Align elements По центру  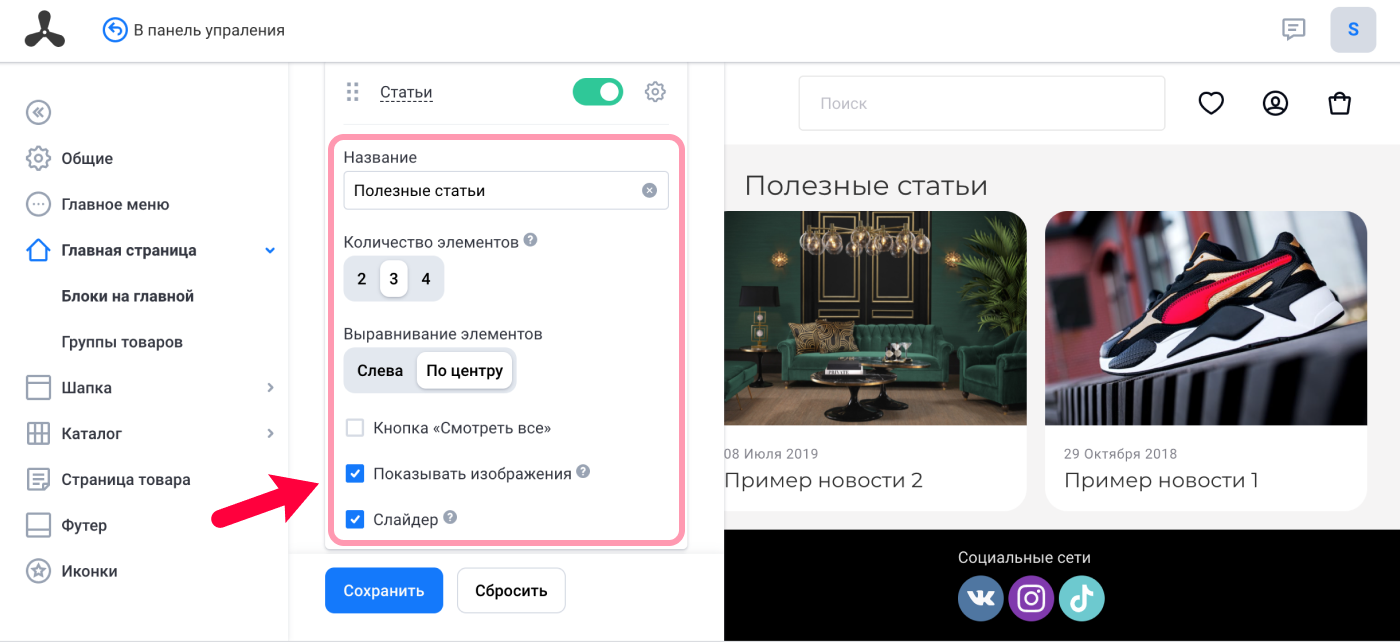[465, 371]
